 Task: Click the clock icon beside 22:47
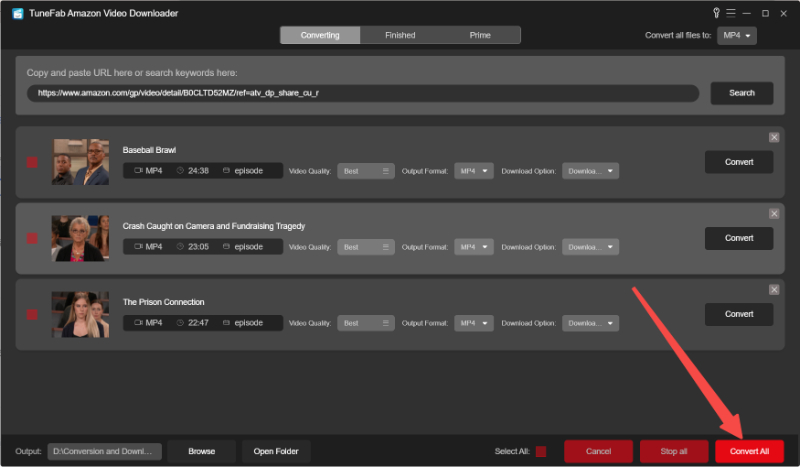[x=180, y=323]
